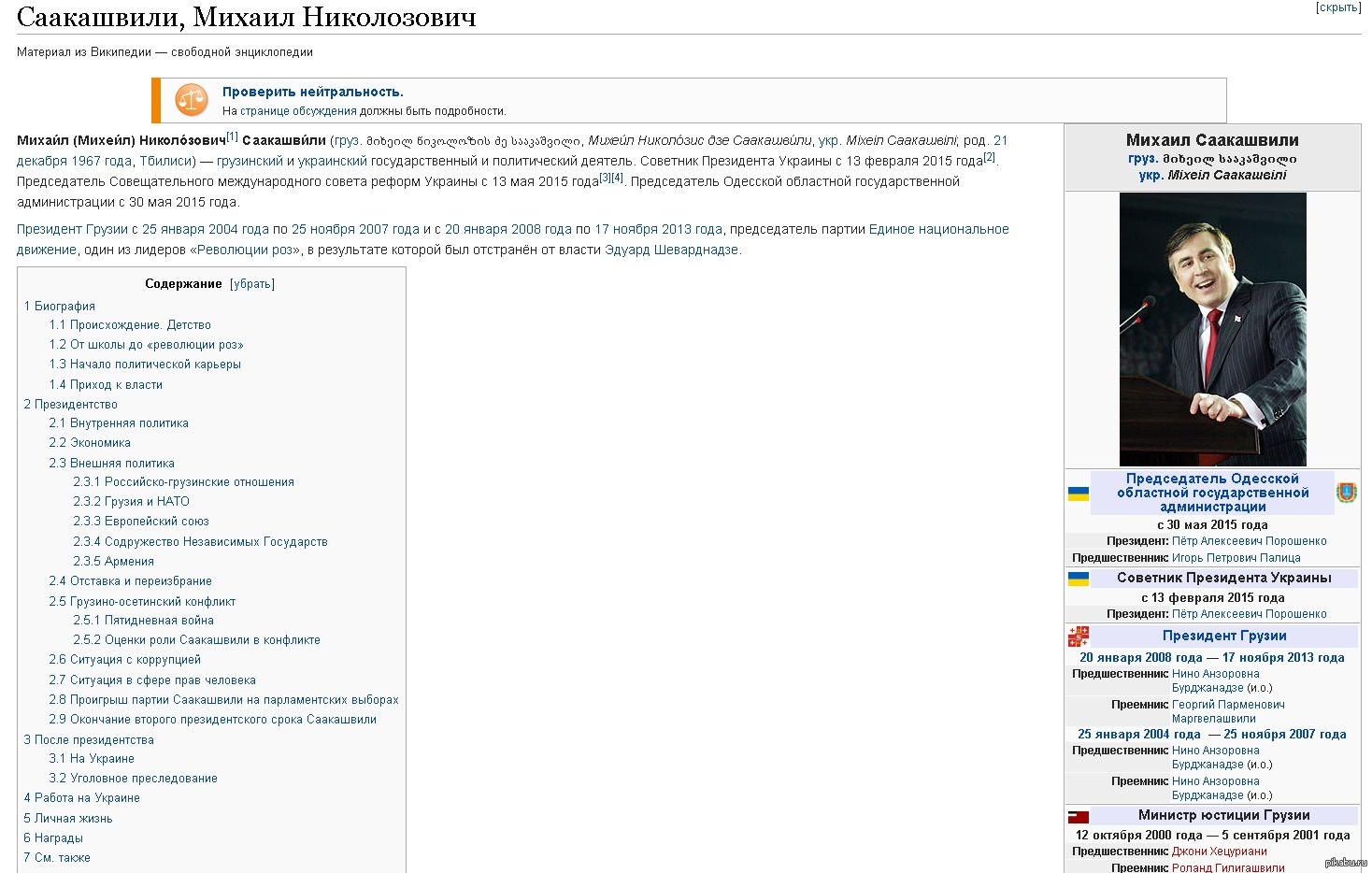Open 1.3 Начало политической карьеры

pos(145,365)
